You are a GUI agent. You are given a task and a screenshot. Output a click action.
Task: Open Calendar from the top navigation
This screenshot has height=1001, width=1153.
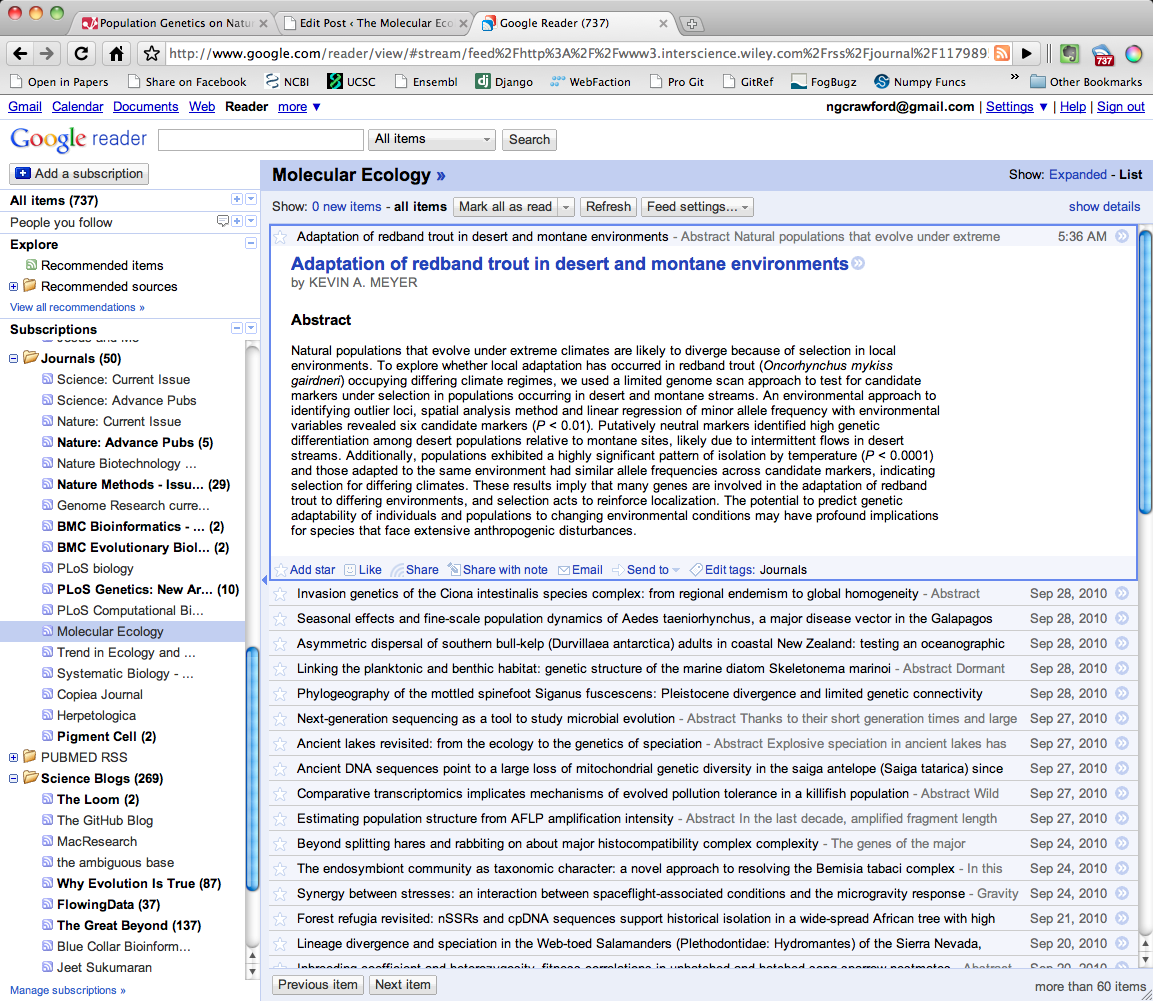click(x=78, y=107)
